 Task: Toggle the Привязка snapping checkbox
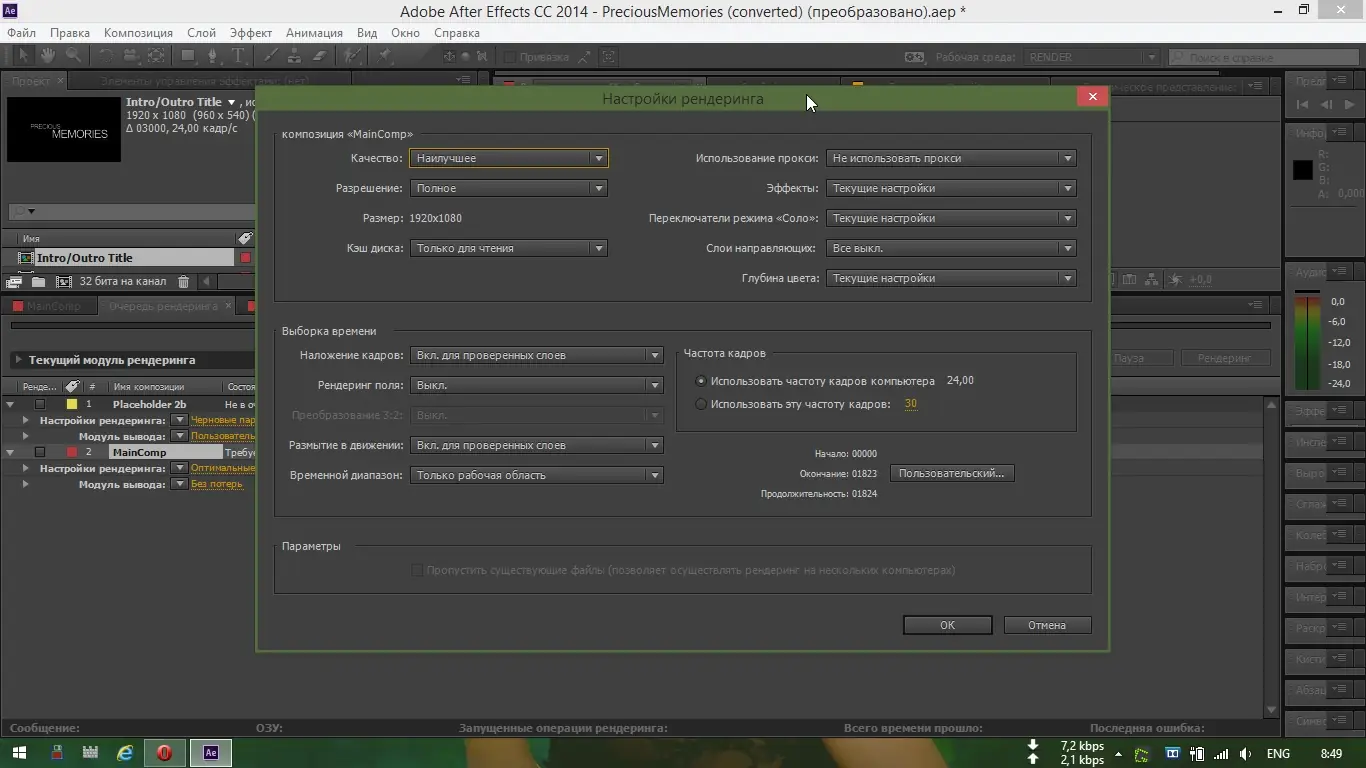coord(509,57)
